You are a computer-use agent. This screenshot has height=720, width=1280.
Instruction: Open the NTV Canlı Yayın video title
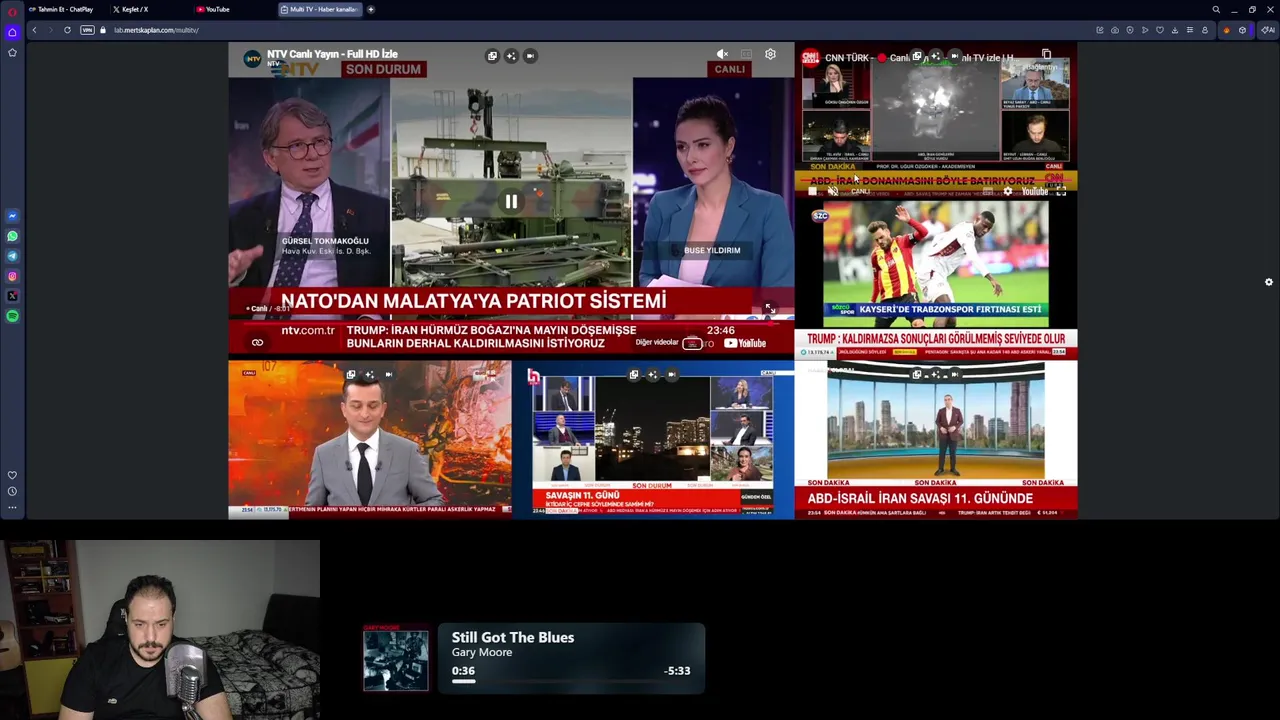[x=332, y=54]
